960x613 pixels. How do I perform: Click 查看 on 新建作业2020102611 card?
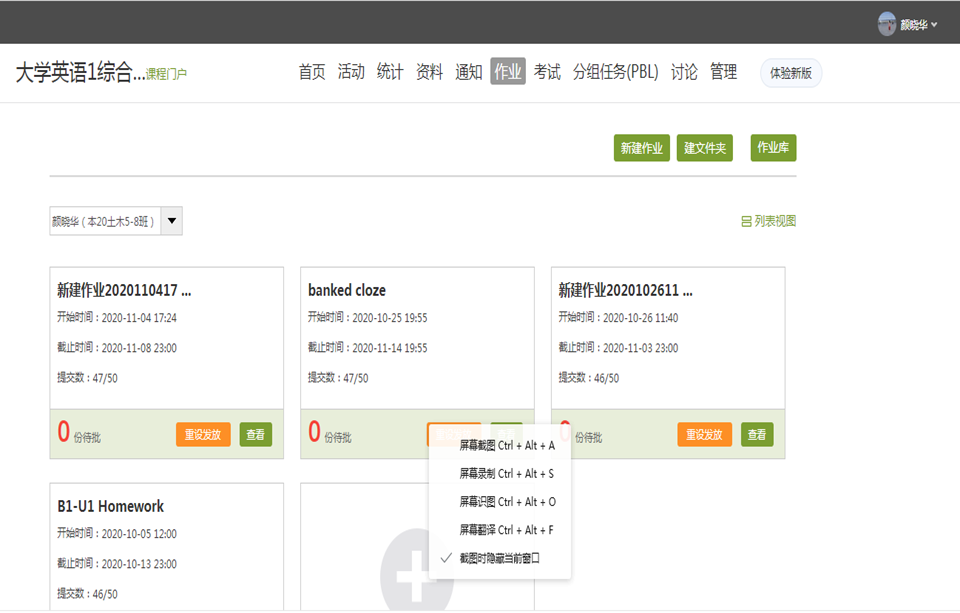point(757,435)
